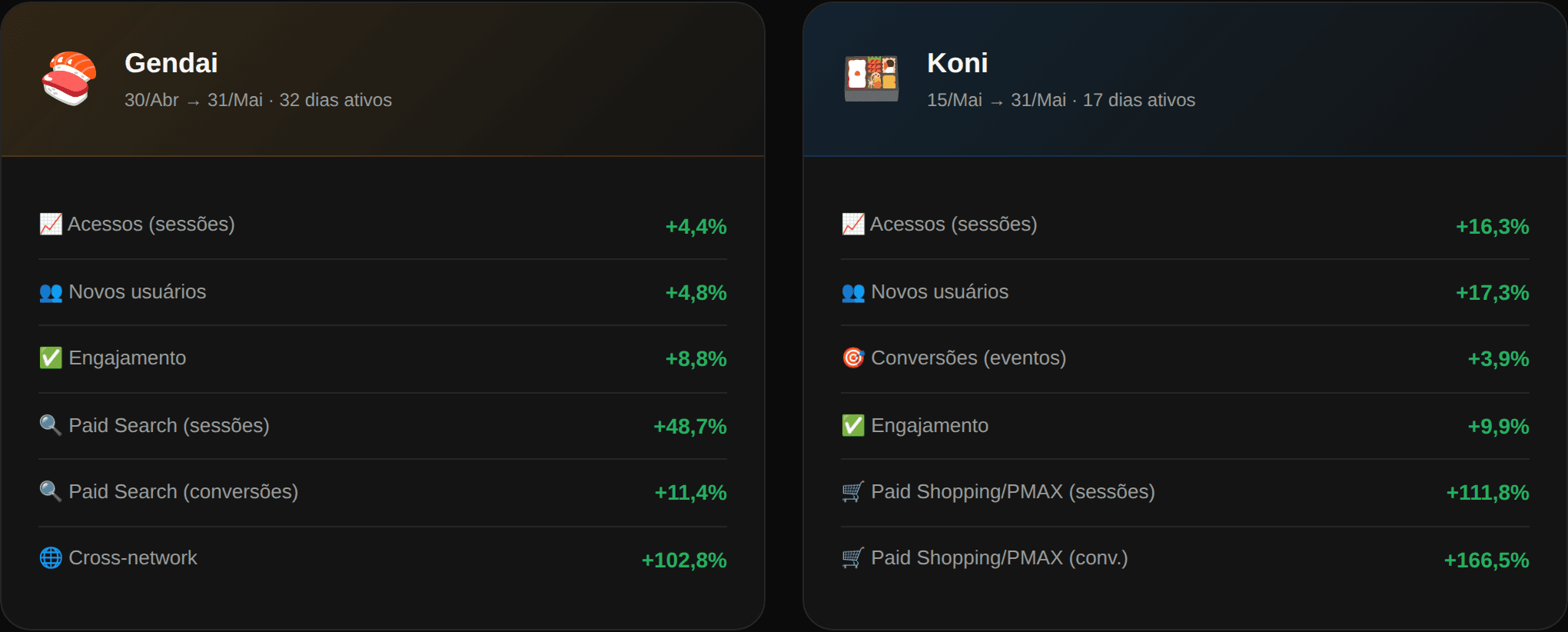Click the magnifier icon beside Paid Search (conversões)
This screenshot has height=632, width=1568.
[51, 491]
